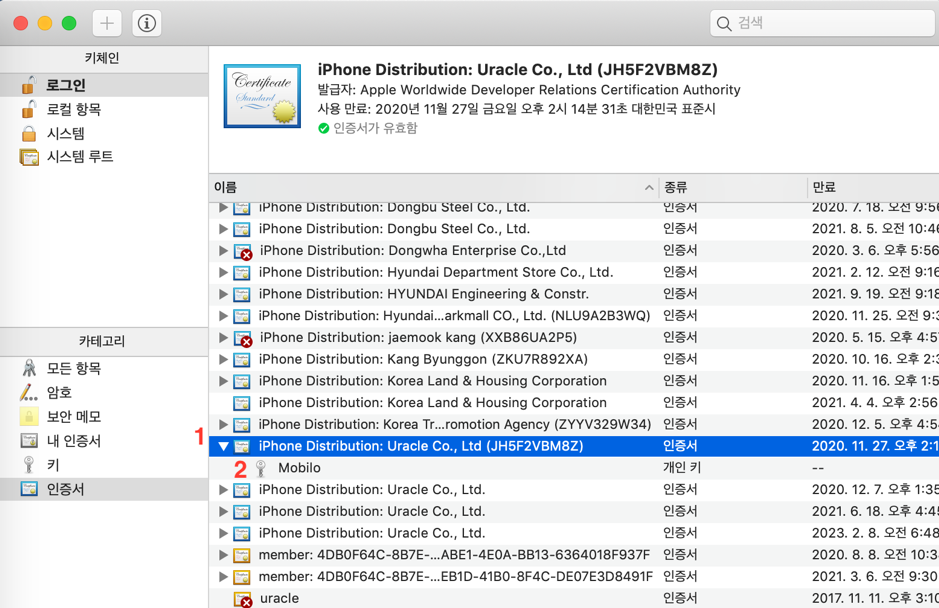Screen dimensions: 939x608
Task: Click the expiry cell 2021. 9. 19.
Action: coord(875,294)
